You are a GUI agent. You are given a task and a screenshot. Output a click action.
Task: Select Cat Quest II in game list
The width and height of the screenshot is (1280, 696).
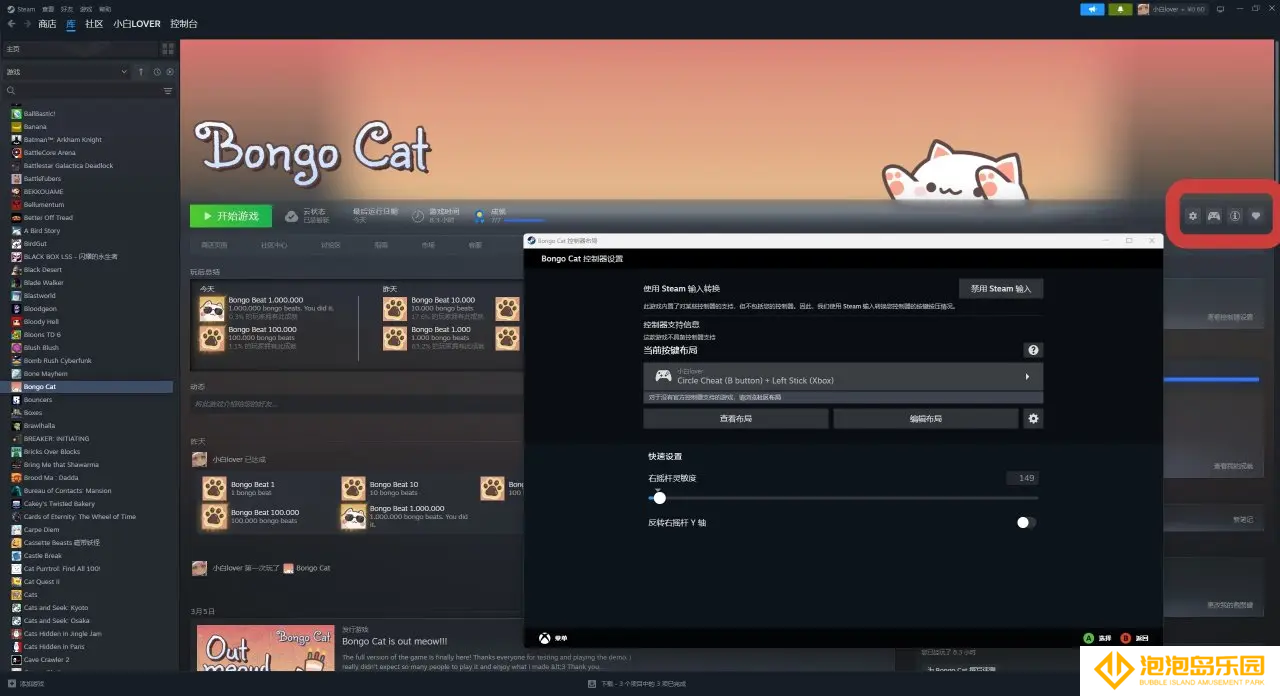[x=91, y=582]
